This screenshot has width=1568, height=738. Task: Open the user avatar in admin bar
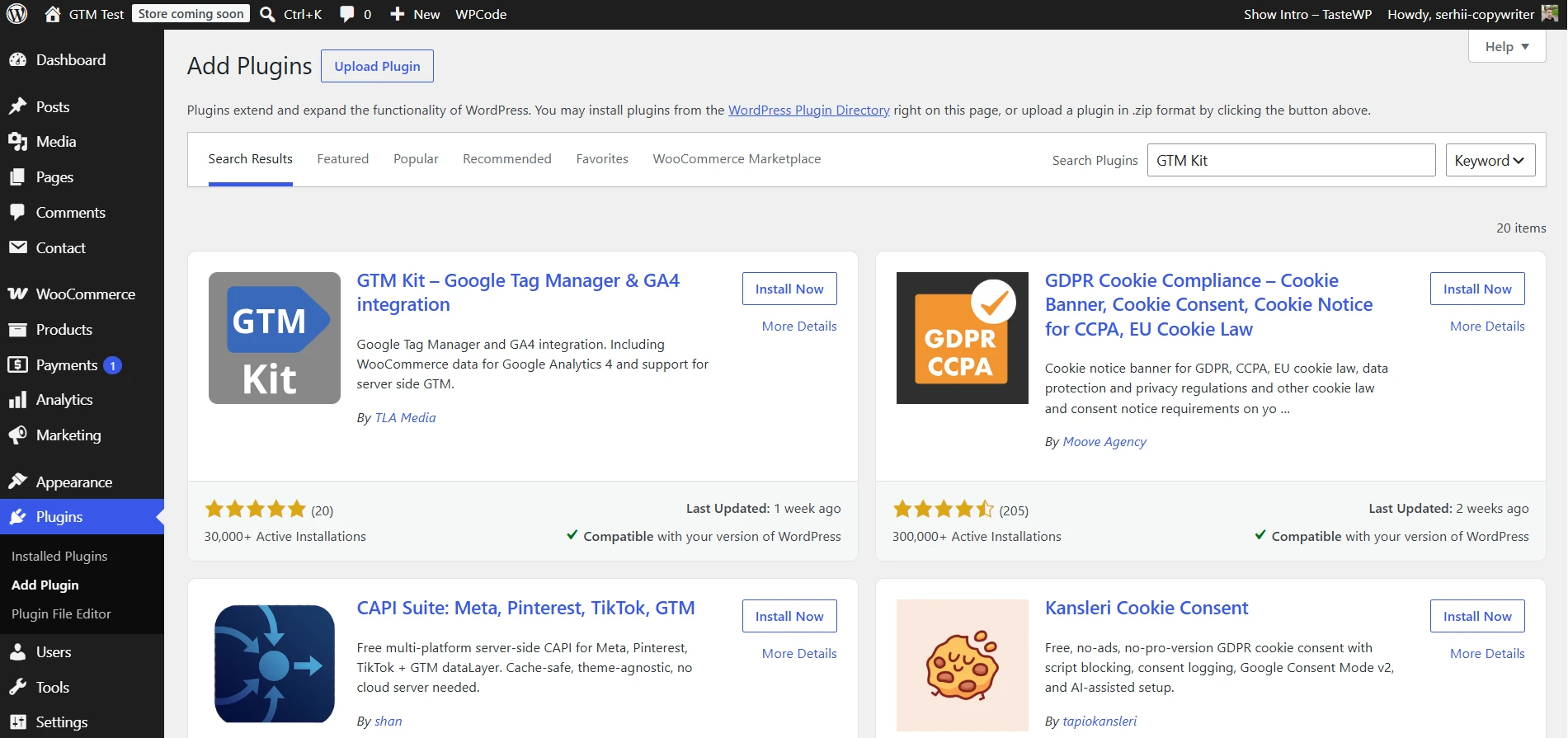(x=1550, y=14)
